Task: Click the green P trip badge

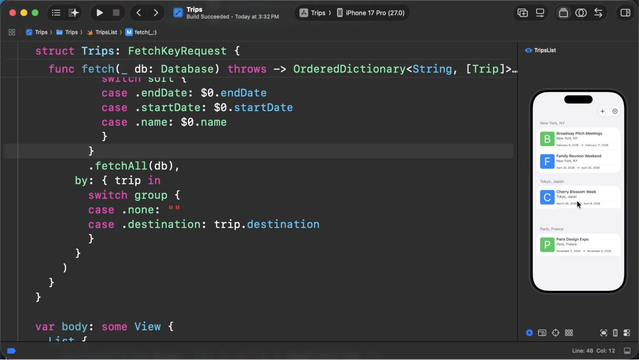Action: click(547, 245)
